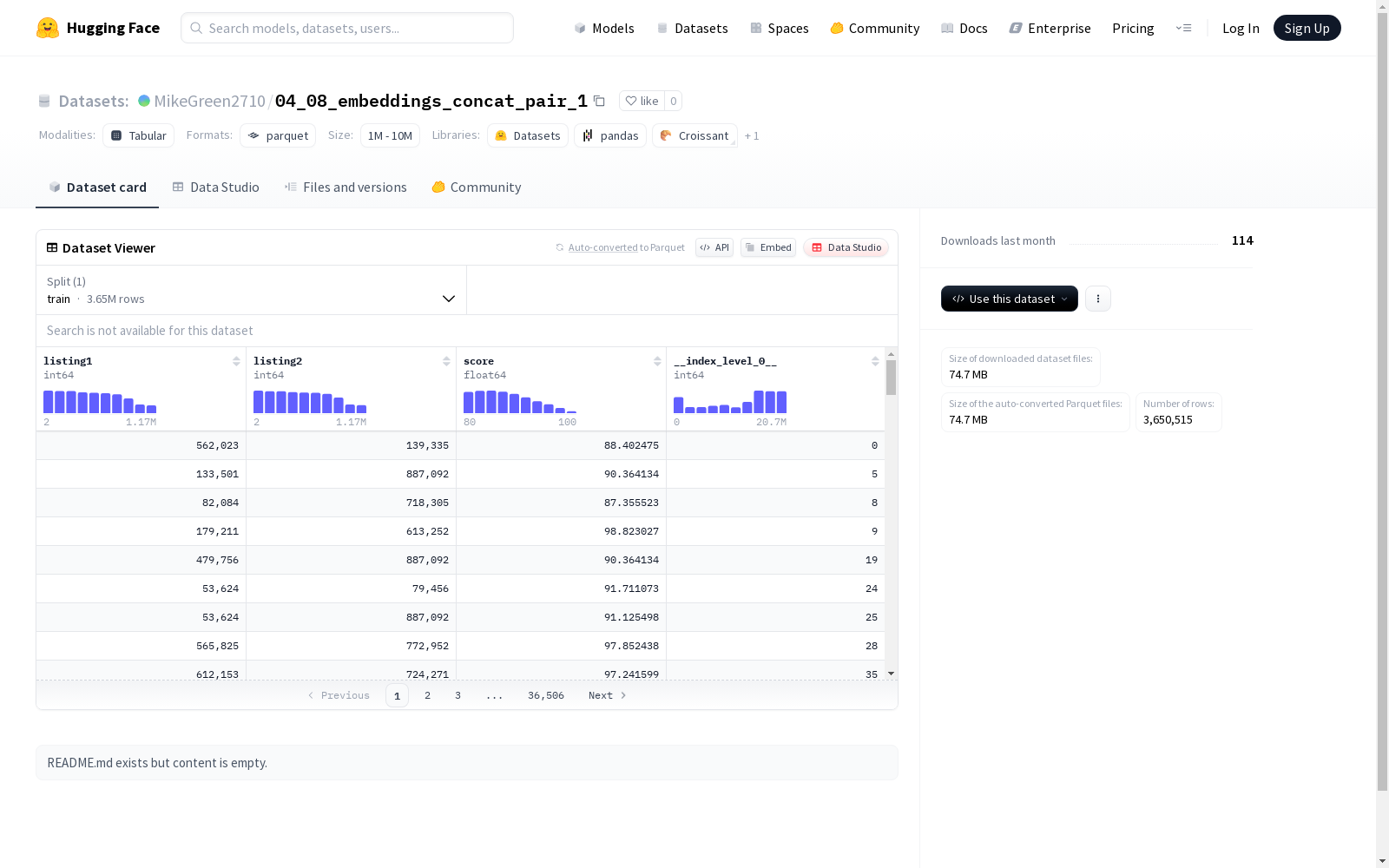Open the MikeGreen2710 profile link

pos(209,101)
